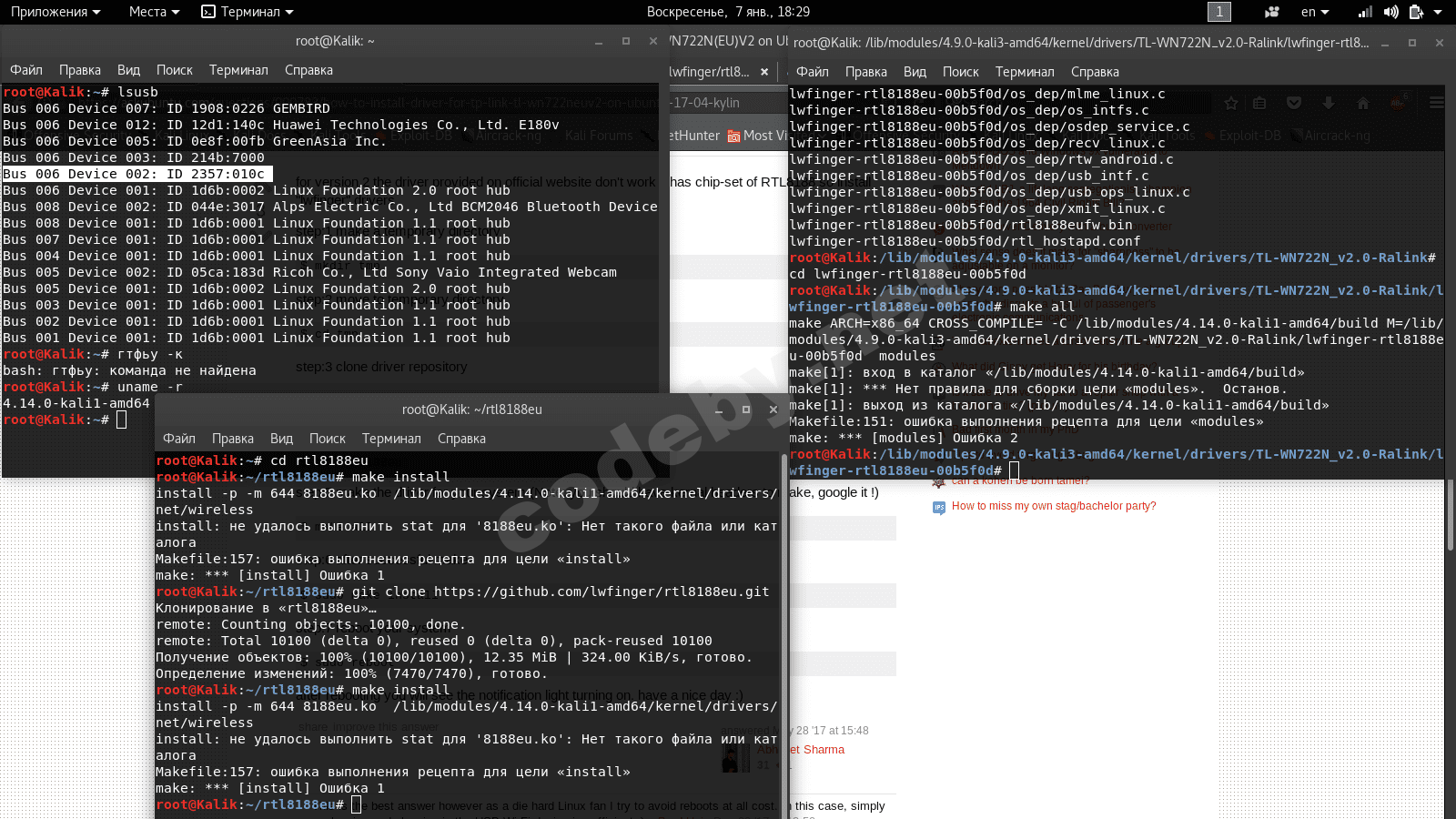The image size is (1456, 819).
Task: Click the Most Visited bookmark folder icon
Action: (733, 136)
